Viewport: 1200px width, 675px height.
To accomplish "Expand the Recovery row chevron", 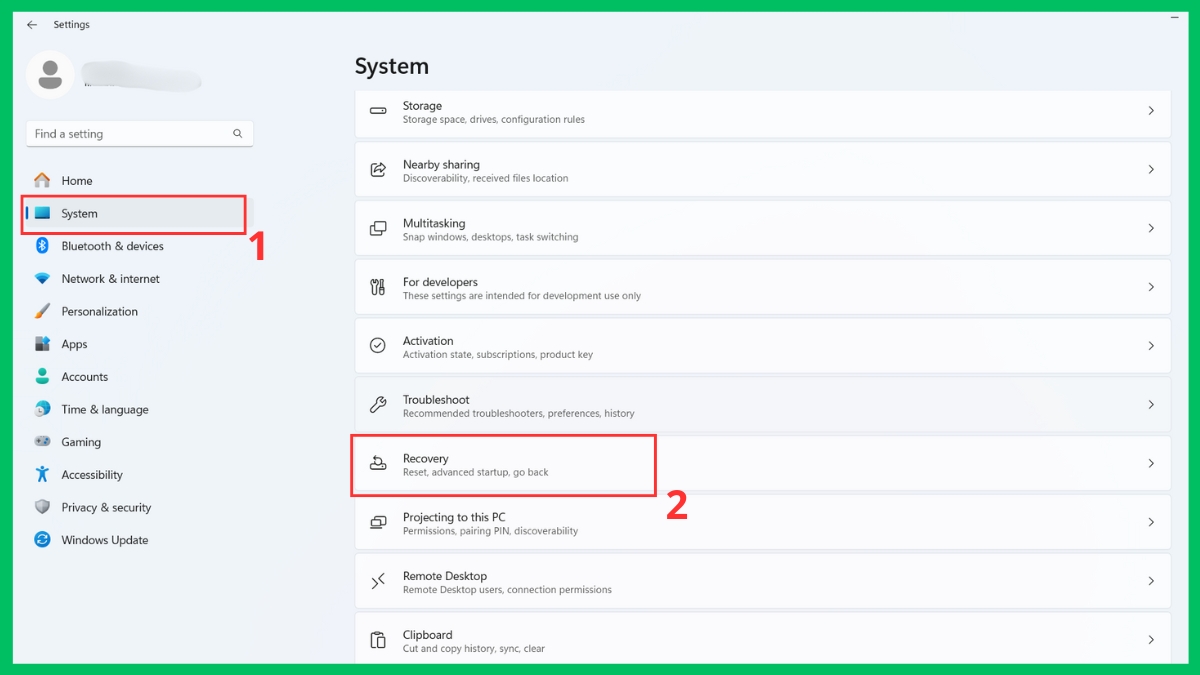I will click(x=1151, y=464).
